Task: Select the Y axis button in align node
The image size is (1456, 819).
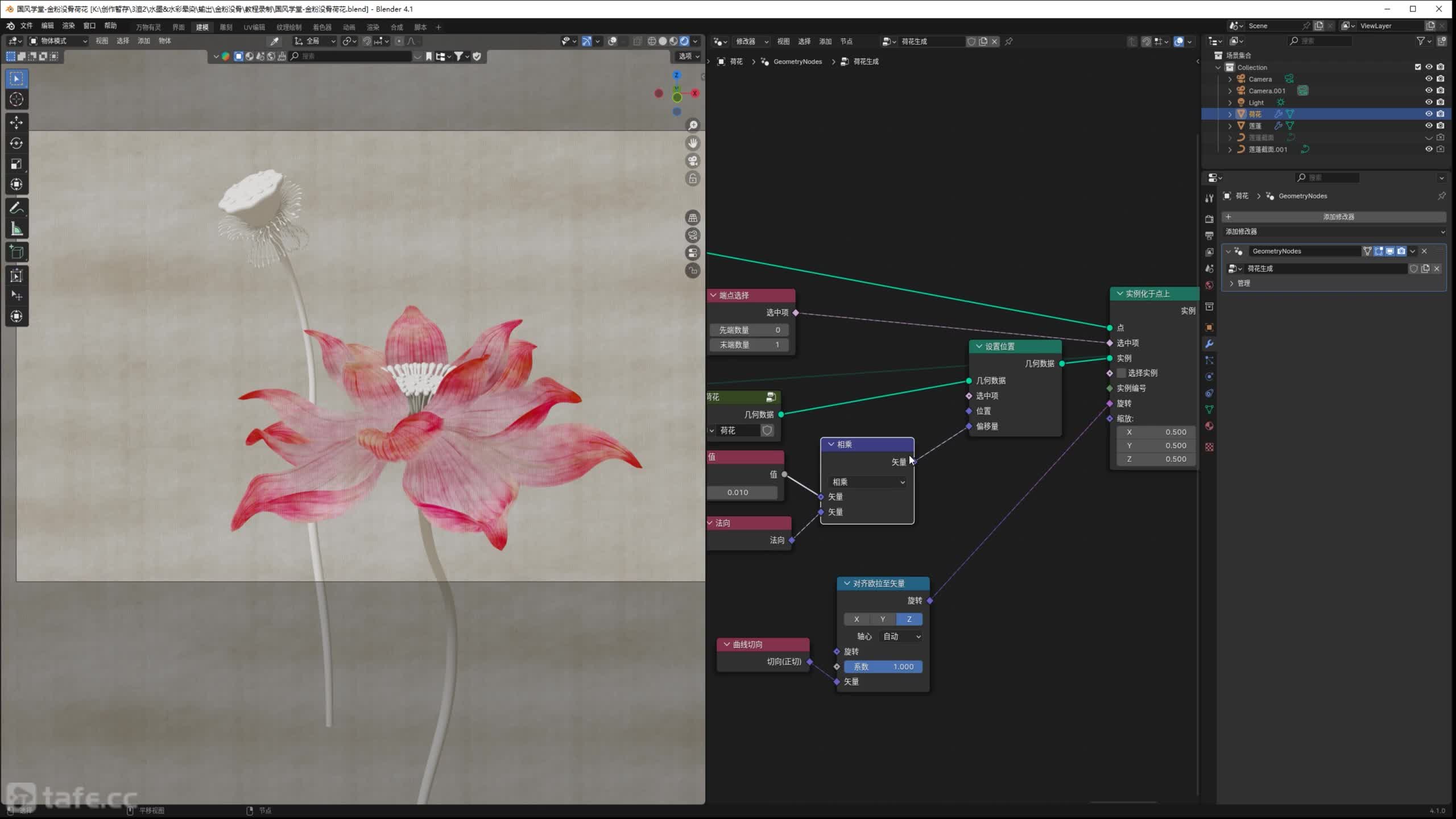Action: [883, 619]
